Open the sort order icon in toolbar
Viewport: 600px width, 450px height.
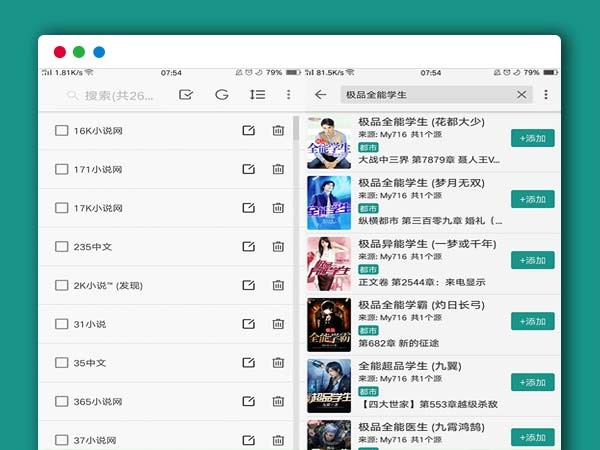[257, 95]
